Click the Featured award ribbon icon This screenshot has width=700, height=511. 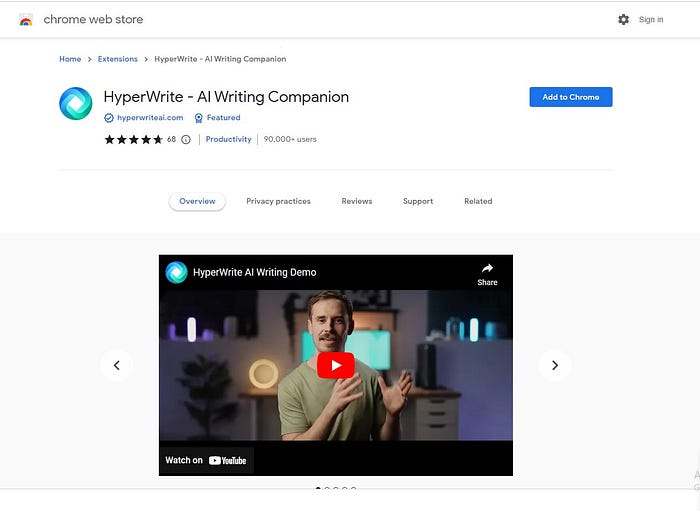[x=199, y=118]
